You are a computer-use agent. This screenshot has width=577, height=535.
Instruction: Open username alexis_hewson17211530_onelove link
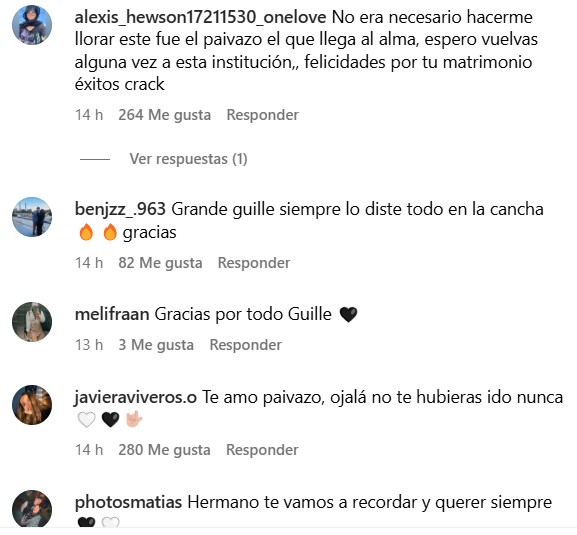(200, 17)
